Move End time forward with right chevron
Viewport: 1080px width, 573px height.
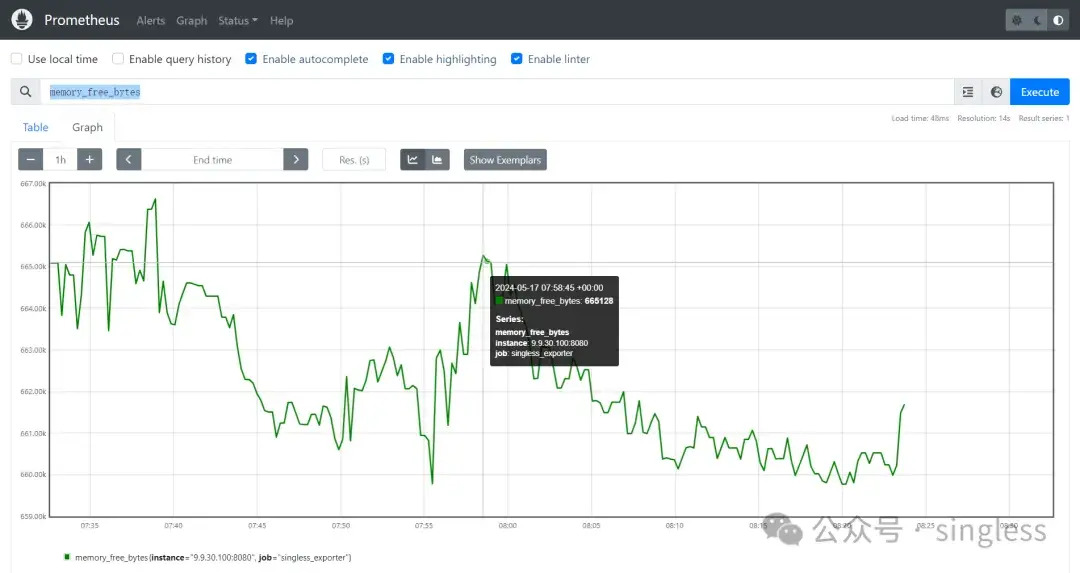[x=295, y=160]
